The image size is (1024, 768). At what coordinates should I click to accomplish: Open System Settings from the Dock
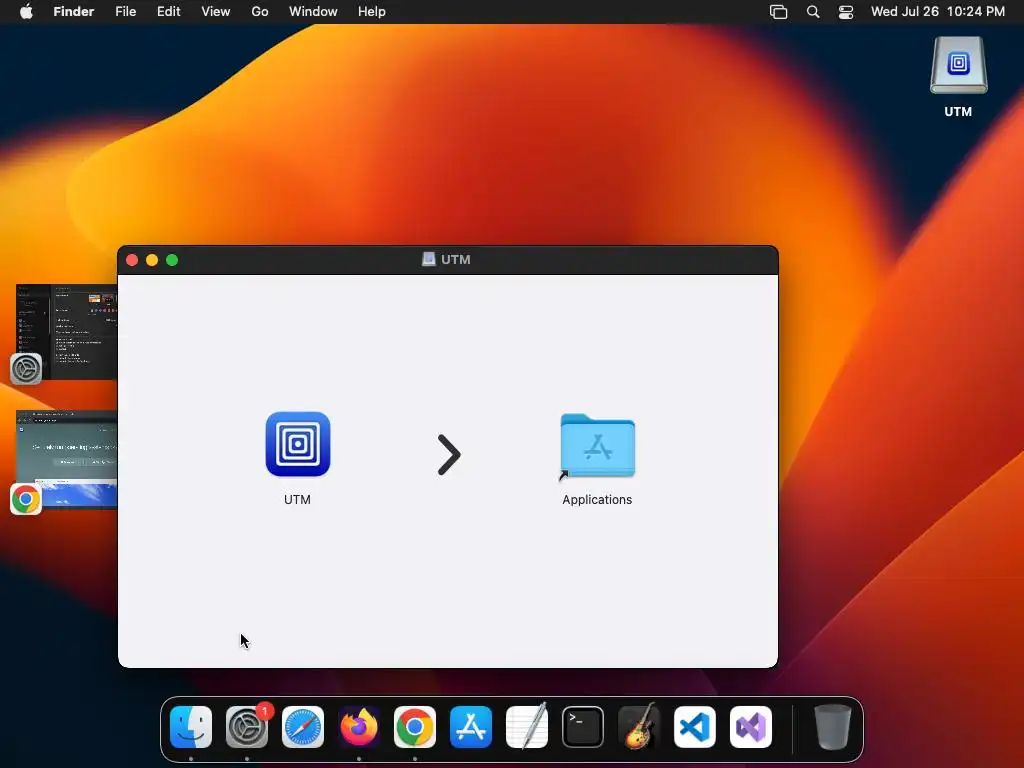pos(247,727)
